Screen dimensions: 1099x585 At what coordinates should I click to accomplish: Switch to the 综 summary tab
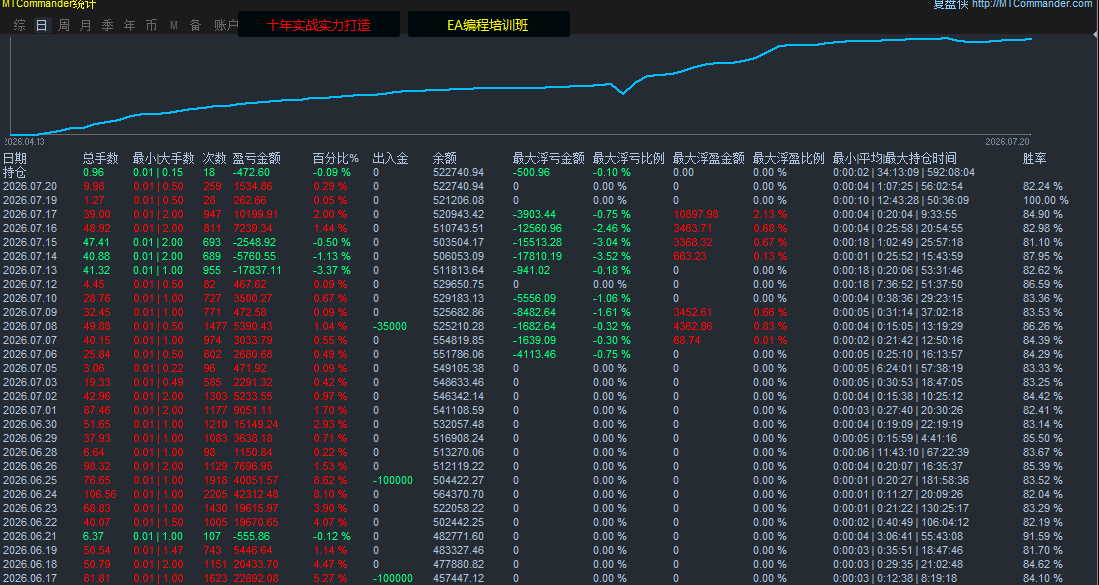point(20,25)
